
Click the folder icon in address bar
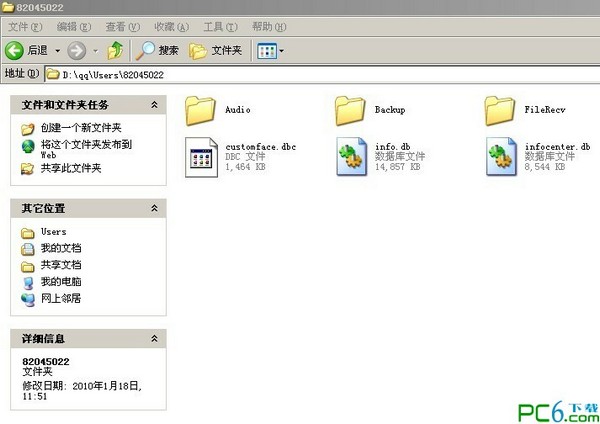(53, 74)
